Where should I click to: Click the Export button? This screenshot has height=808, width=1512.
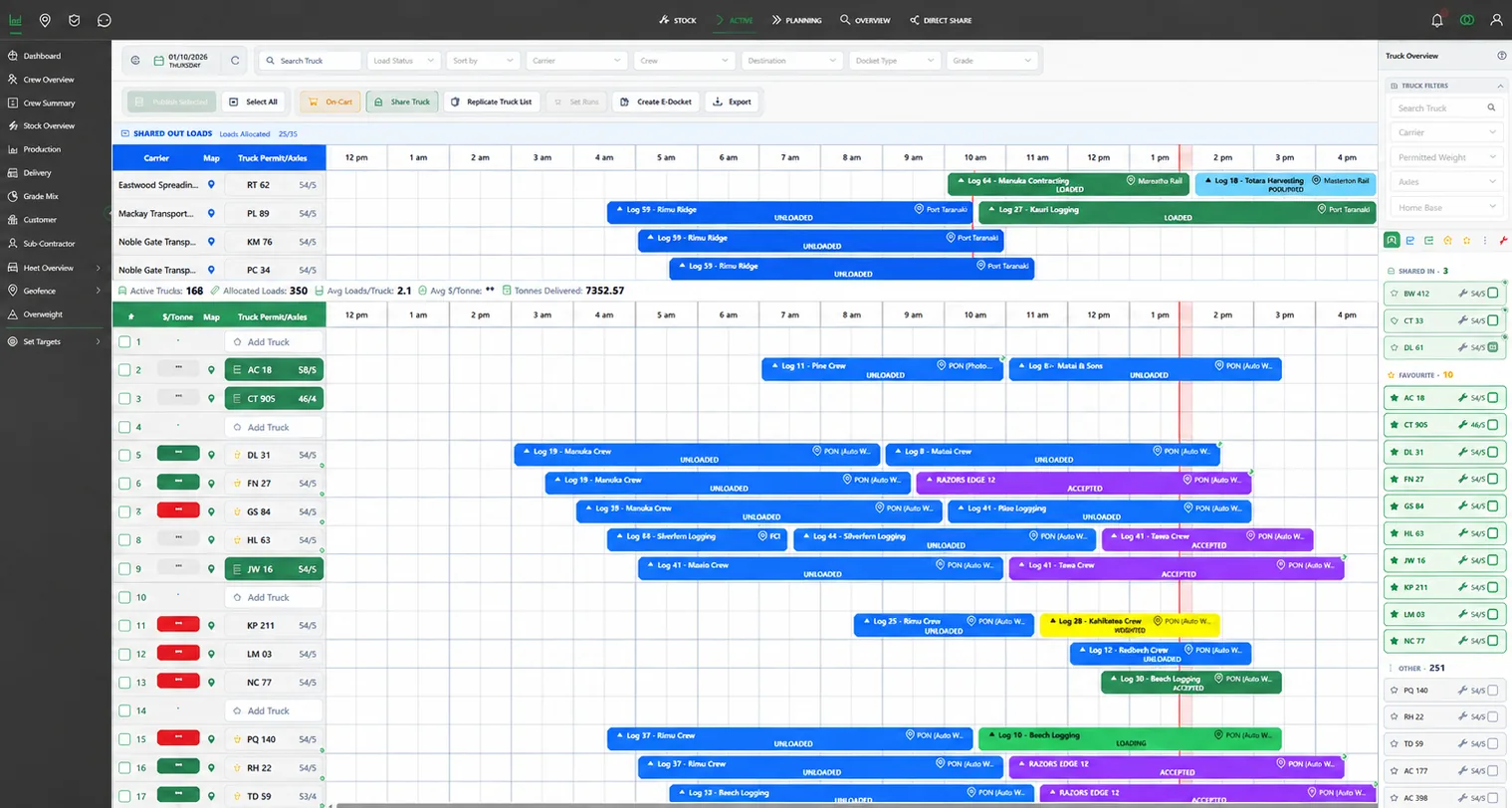(732, 101)
